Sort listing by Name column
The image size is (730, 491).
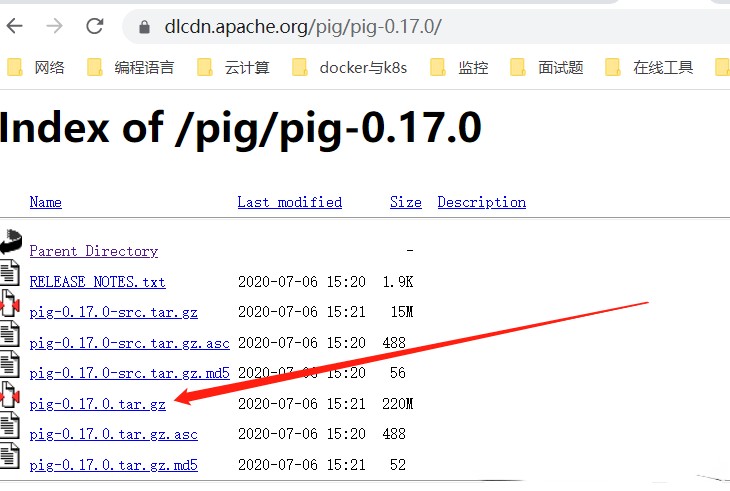coord(45,202)
